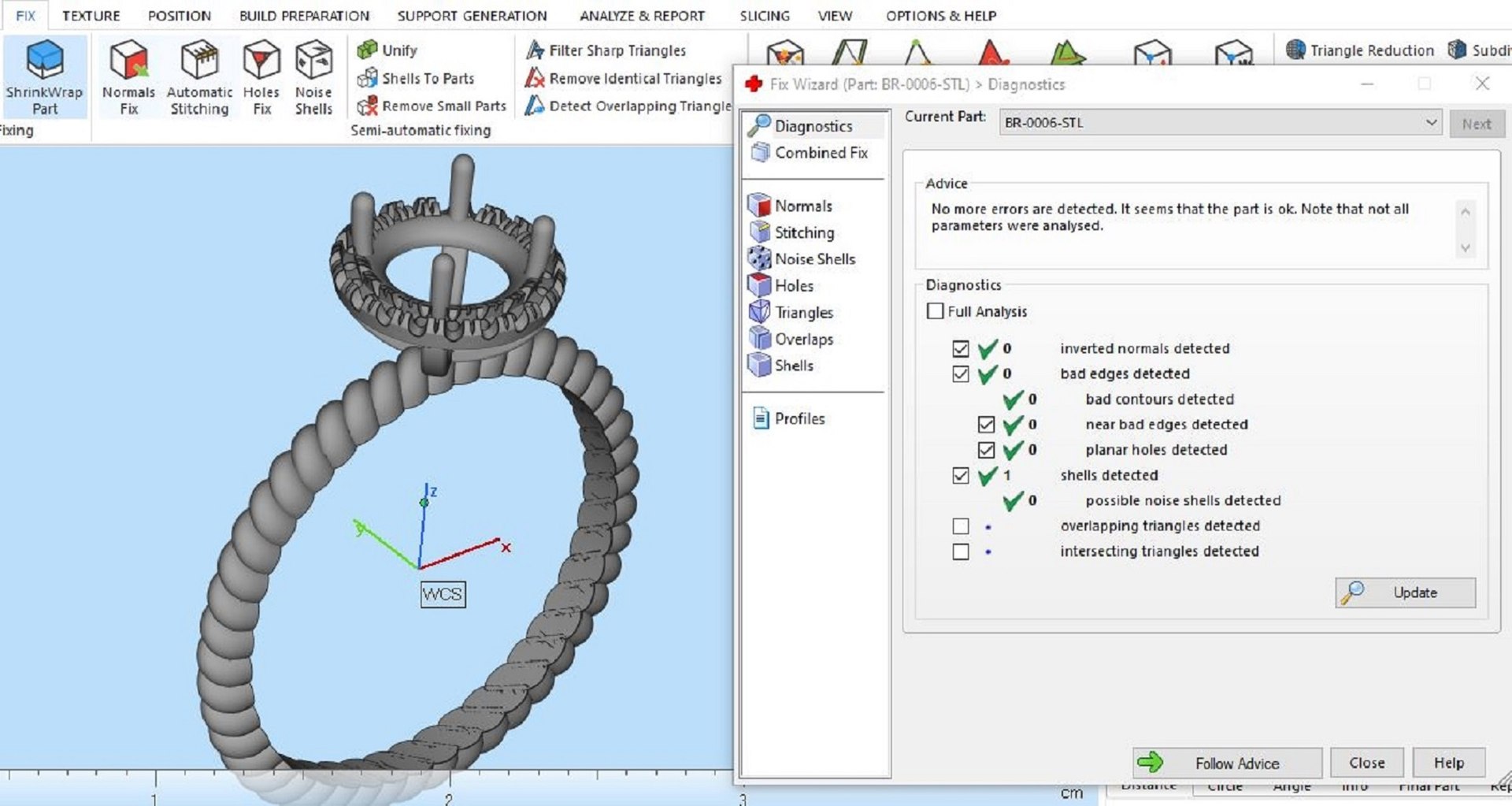Open the Shells wizard page
Screen dimensions: 1512x806
781,366
